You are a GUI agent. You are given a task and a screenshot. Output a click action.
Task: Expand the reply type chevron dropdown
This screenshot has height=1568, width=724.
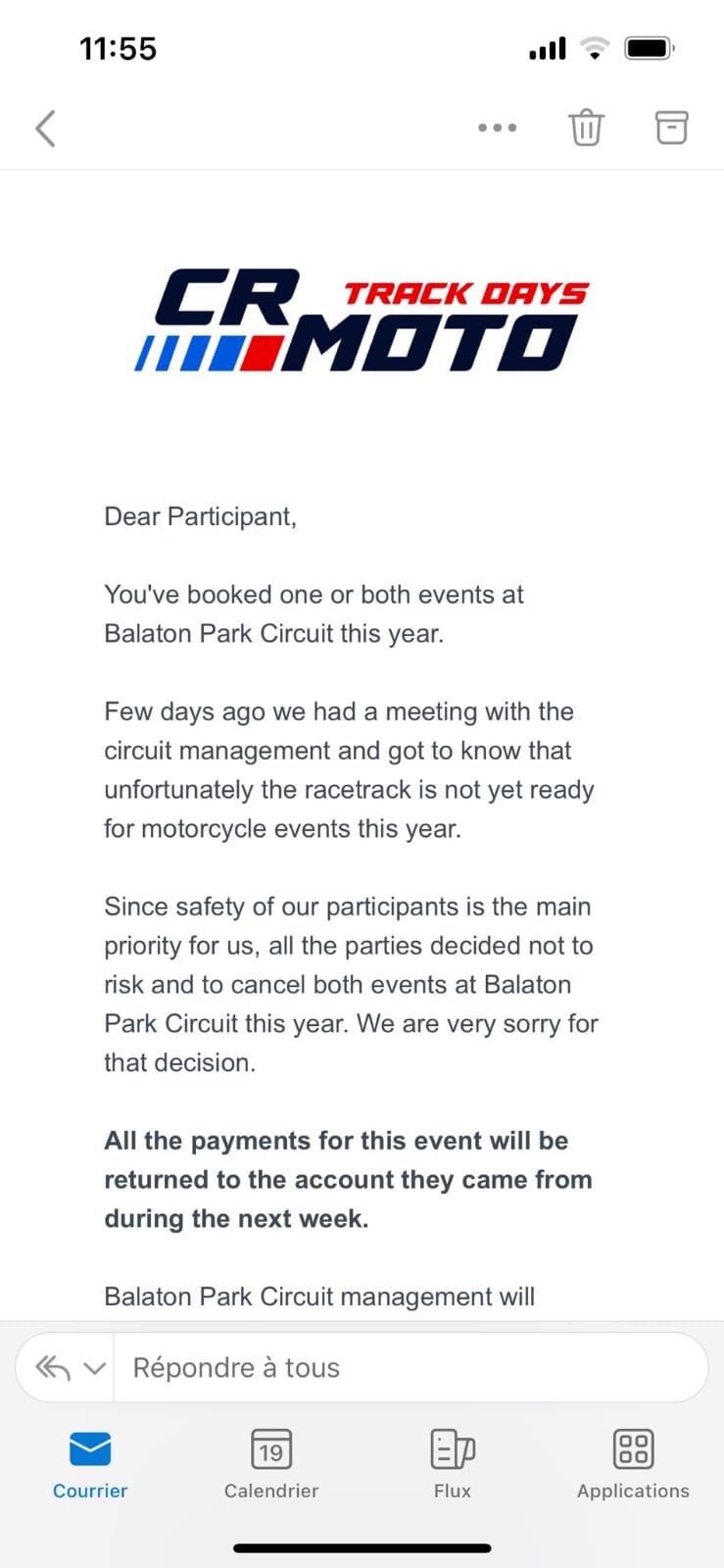[x=94, y=1367]
